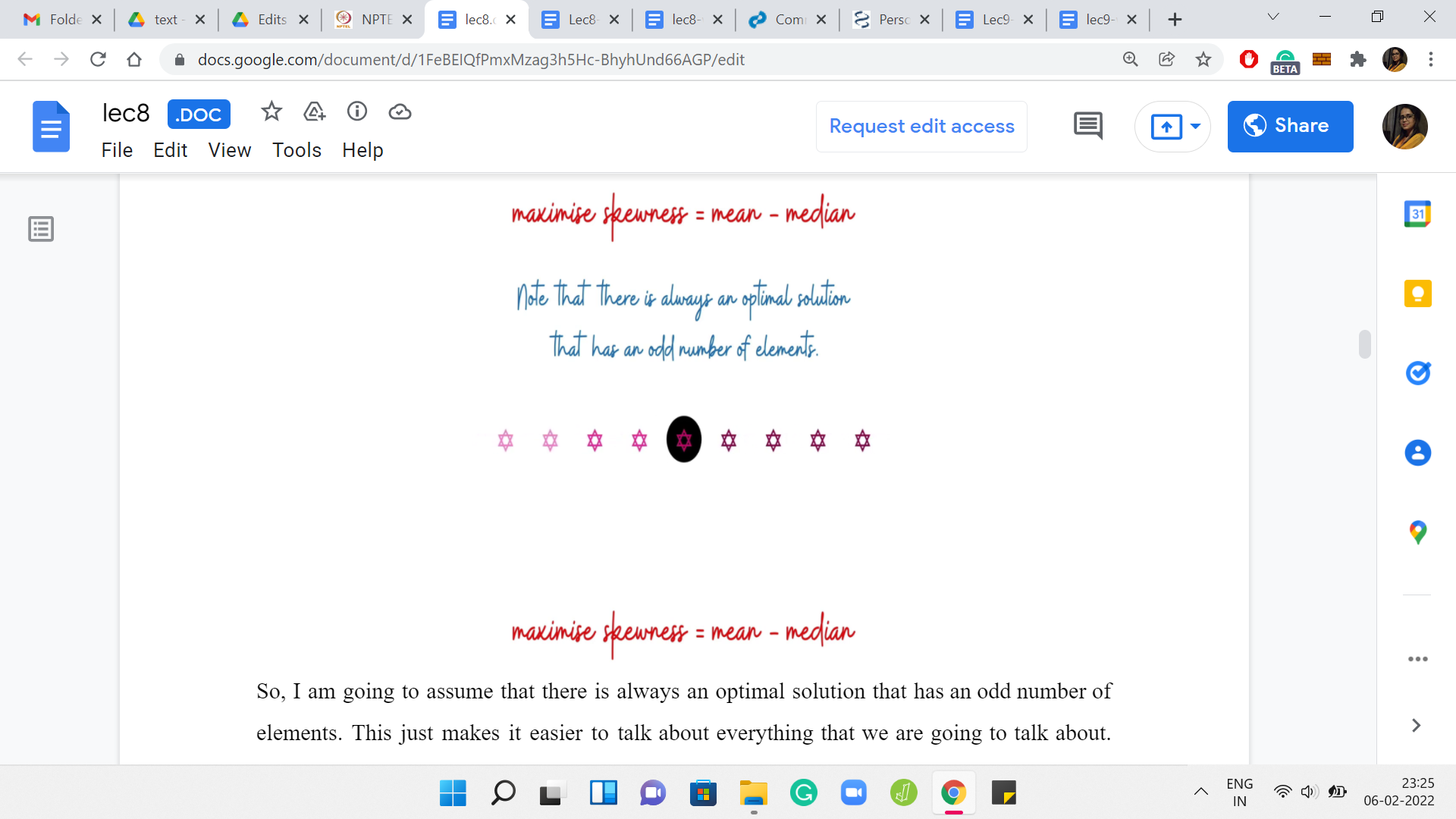
Task: Check the cloud document status icon
Action: [400, 112]
